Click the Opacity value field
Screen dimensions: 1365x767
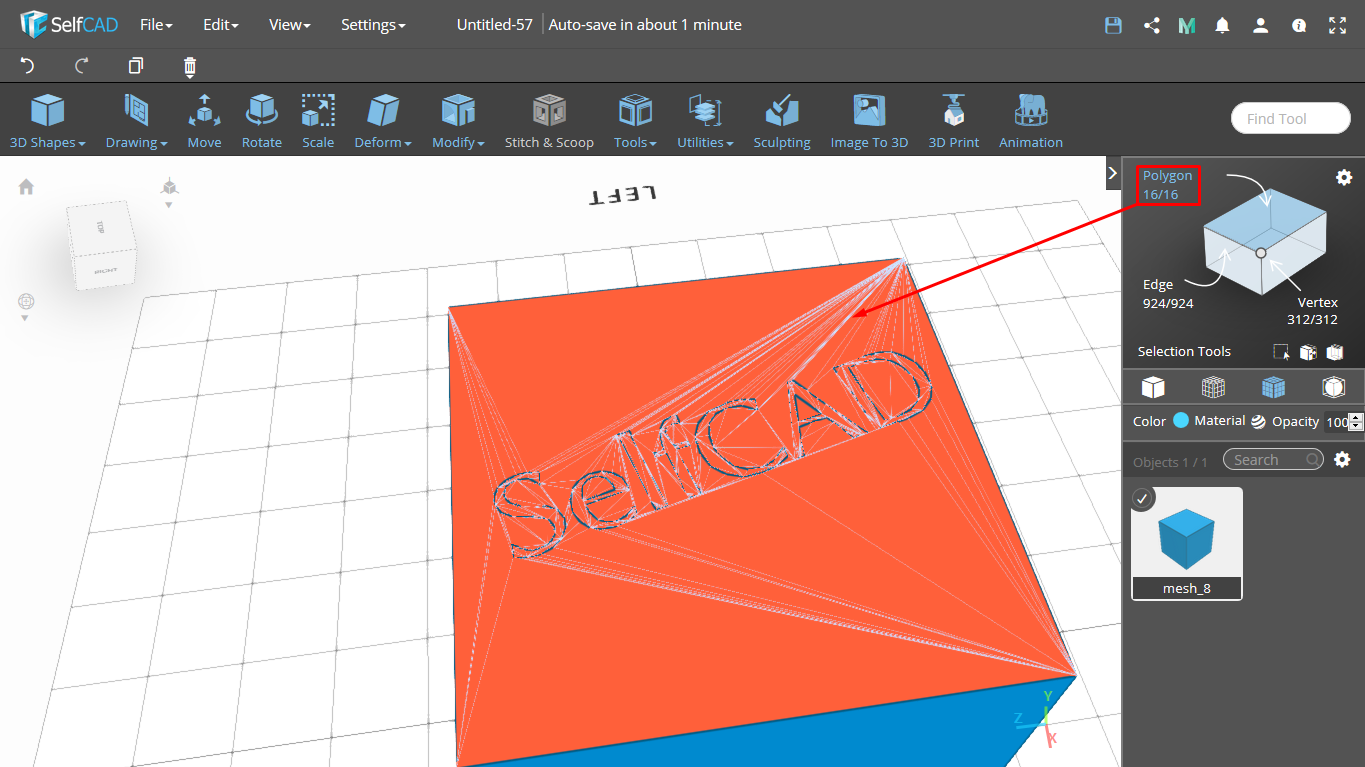(x=1336, y=422)
